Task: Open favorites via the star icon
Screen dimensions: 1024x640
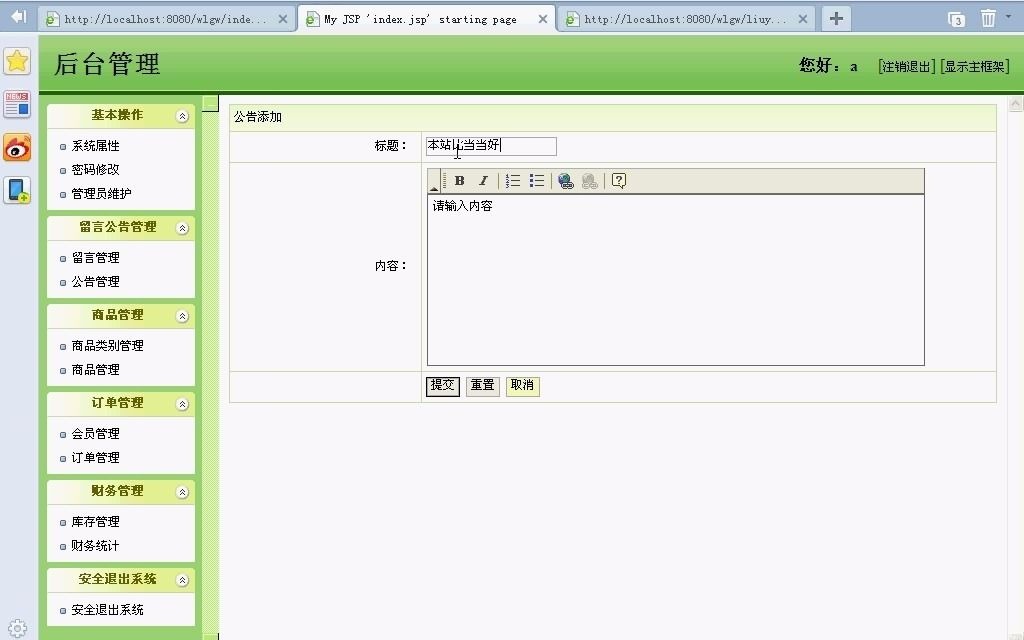Action: (x=16, y=61)
